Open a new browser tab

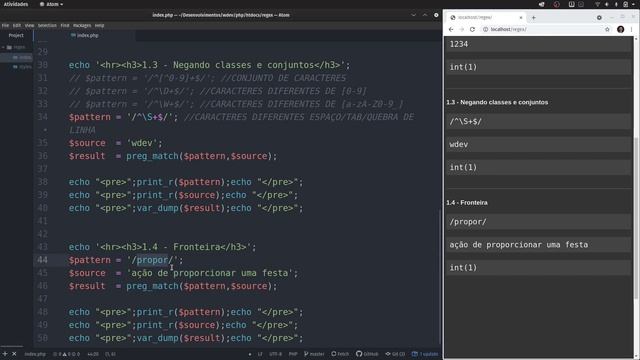533,18
